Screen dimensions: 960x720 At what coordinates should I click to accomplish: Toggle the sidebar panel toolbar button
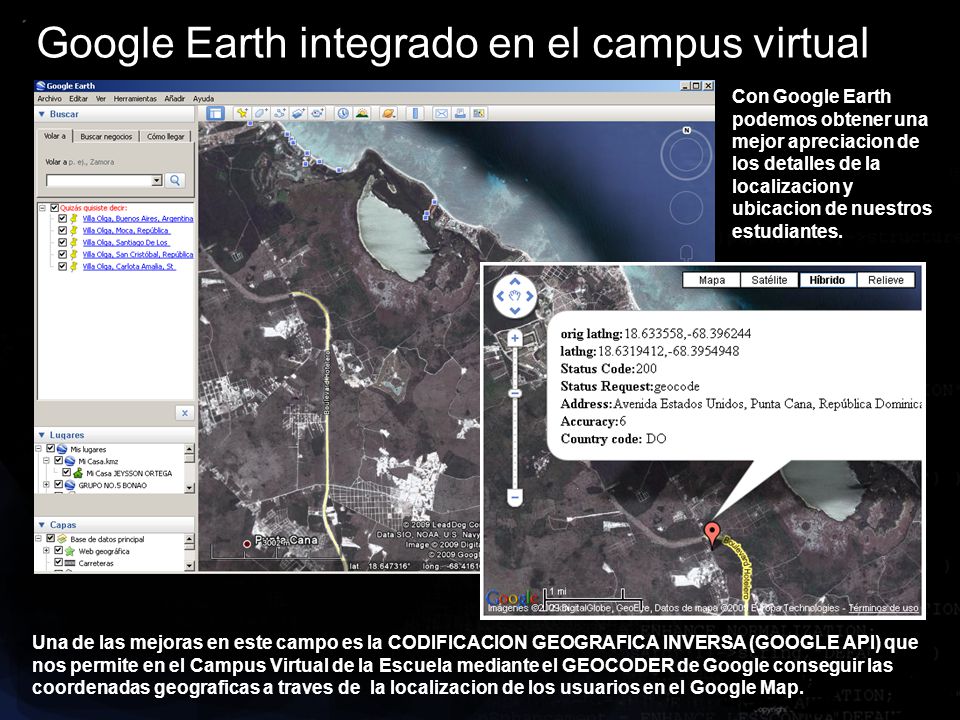click(x=216, y=113)
